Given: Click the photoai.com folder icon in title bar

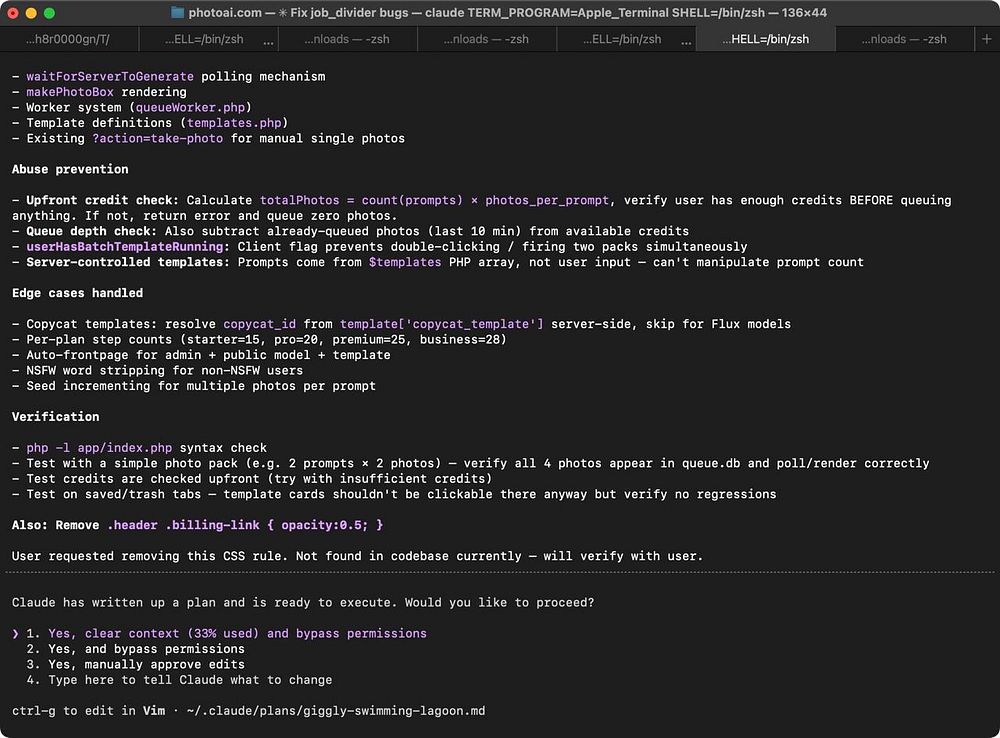Looking at the screenshot, I should click(x=178, y=13).
